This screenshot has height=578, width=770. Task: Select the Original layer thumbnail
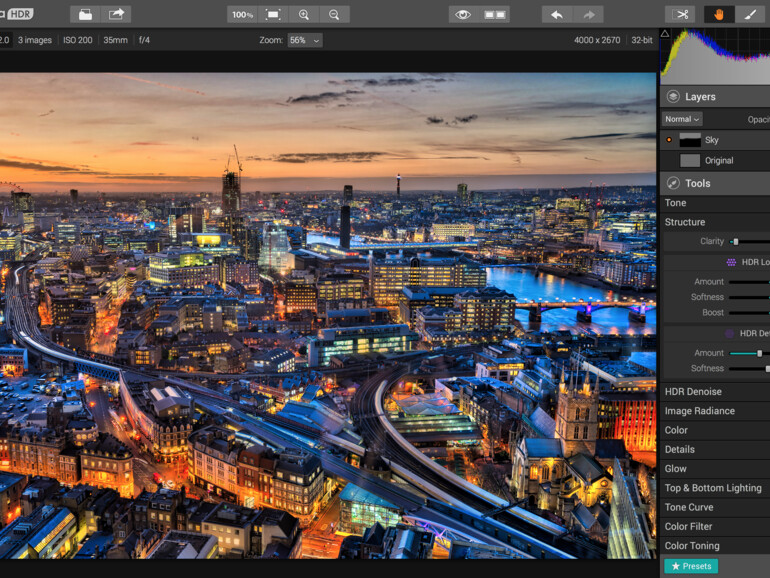(690, 160)
